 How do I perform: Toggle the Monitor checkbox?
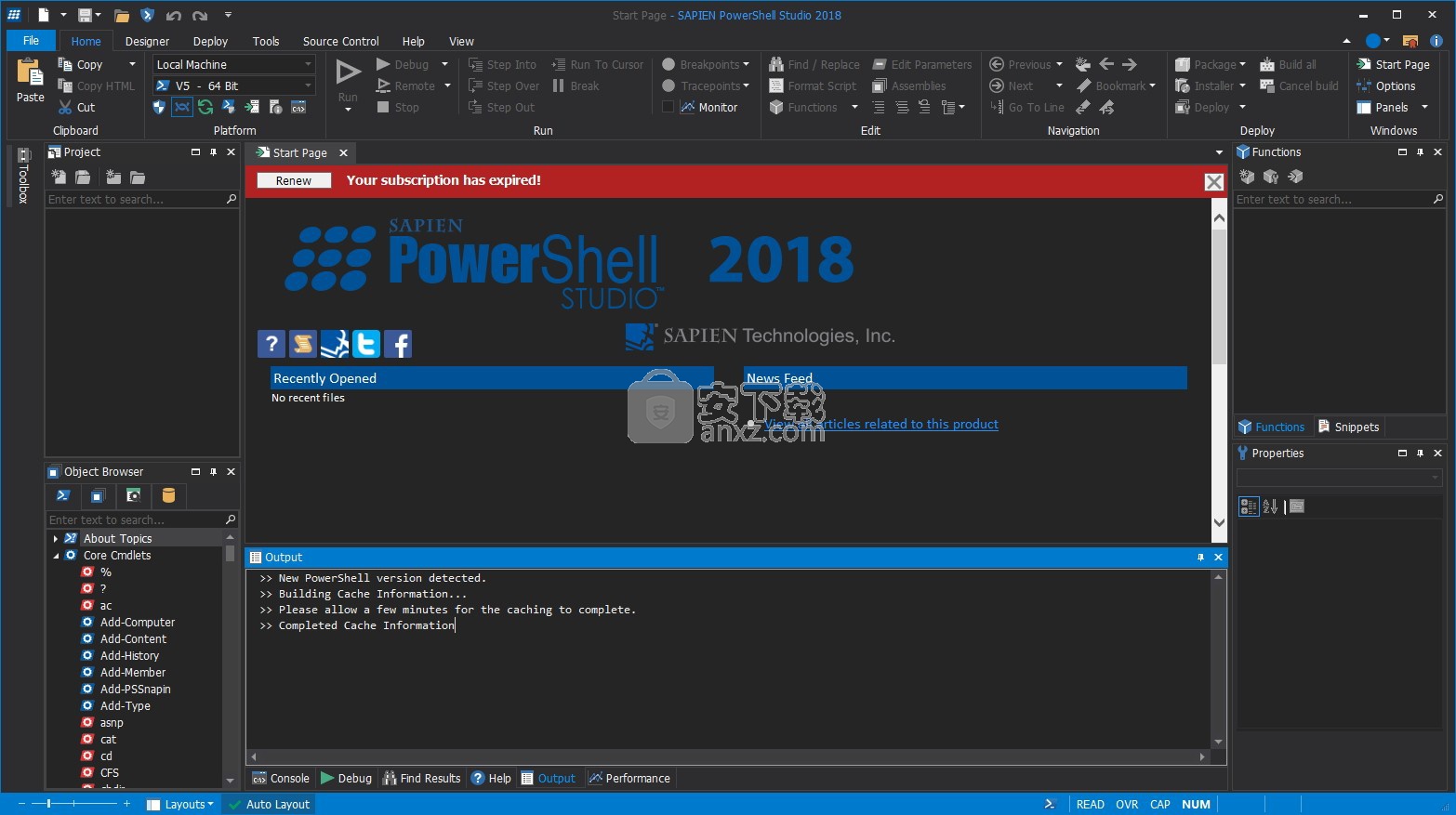(x=668, y=107)
